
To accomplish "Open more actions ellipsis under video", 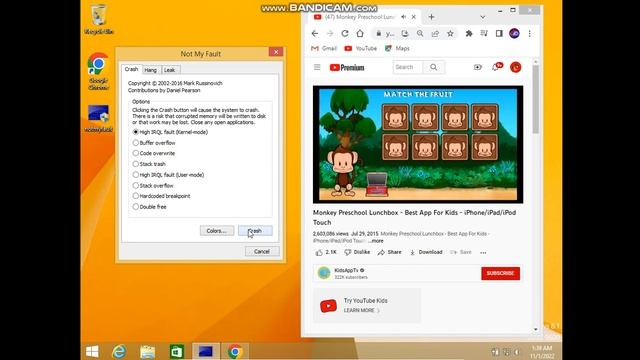I will coord(483,253).
